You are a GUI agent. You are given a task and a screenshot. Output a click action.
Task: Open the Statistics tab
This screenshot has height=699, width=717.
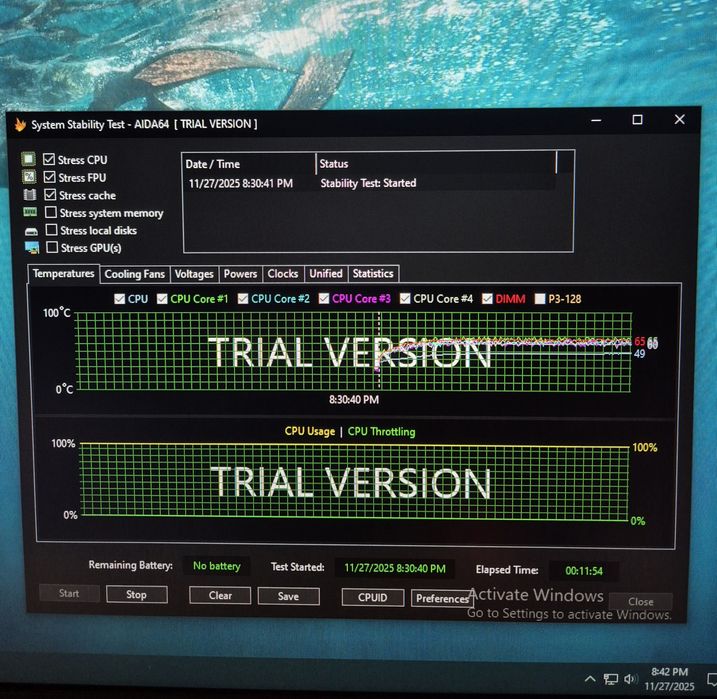pos(373,273)
